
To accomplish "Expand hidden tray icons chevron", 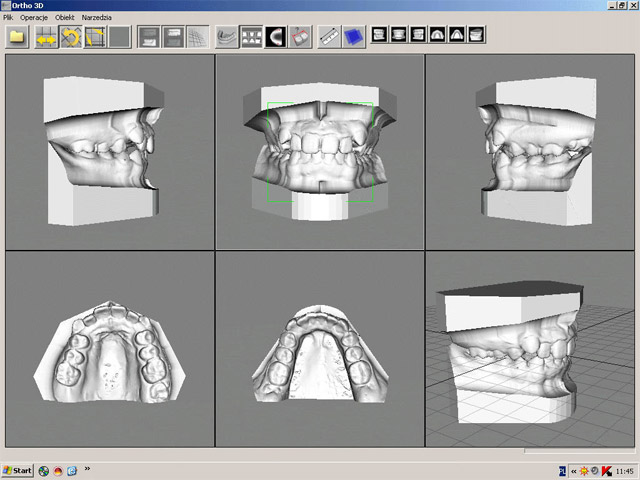I will tap(573, 471).
